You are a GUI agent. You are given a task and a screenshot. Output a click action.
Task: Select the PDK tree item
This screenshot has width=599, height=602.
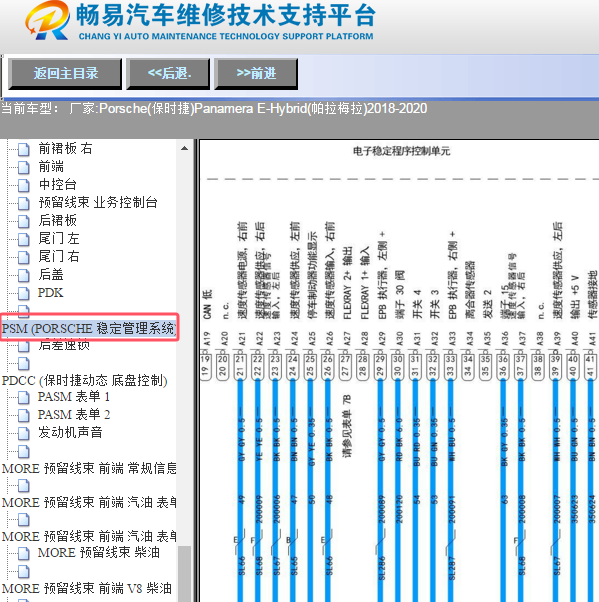coord(50,293)
